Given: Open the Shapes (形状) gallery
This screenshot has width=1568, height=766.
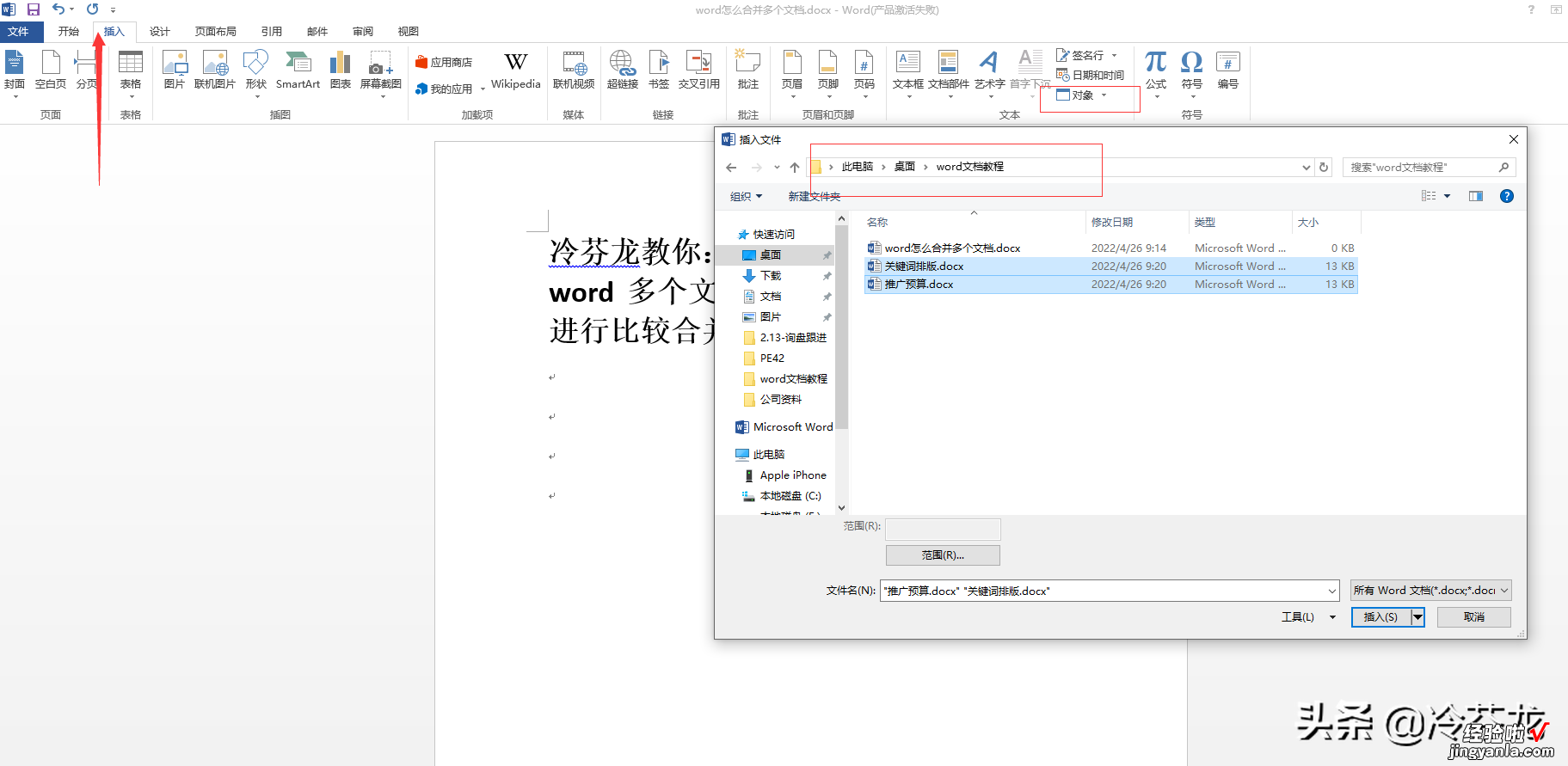Looking at the screenshot, I should [256, 70].
